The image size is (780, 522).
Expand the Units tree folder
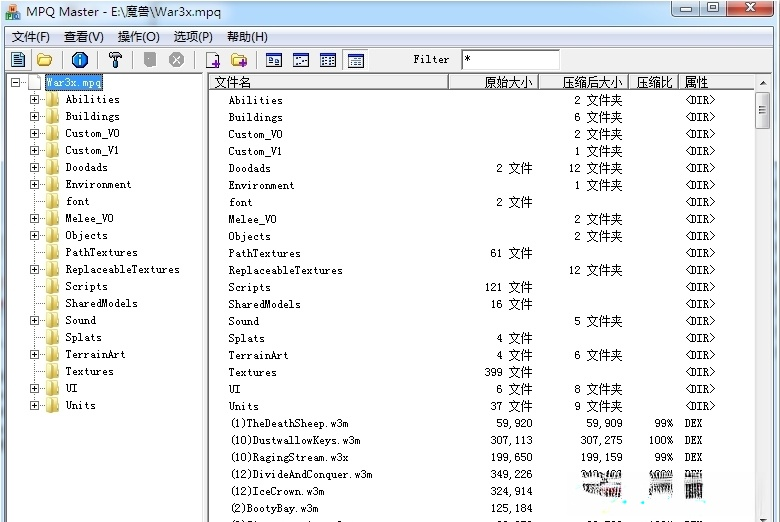(34, 406)
